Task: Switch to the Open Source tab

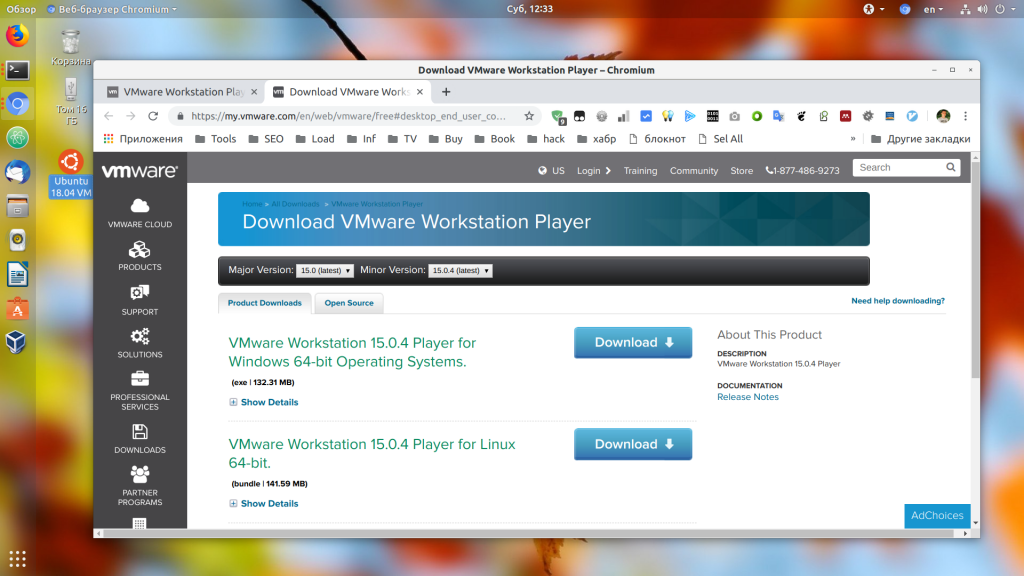Action: pyautogui.click(x=348, y=302)
